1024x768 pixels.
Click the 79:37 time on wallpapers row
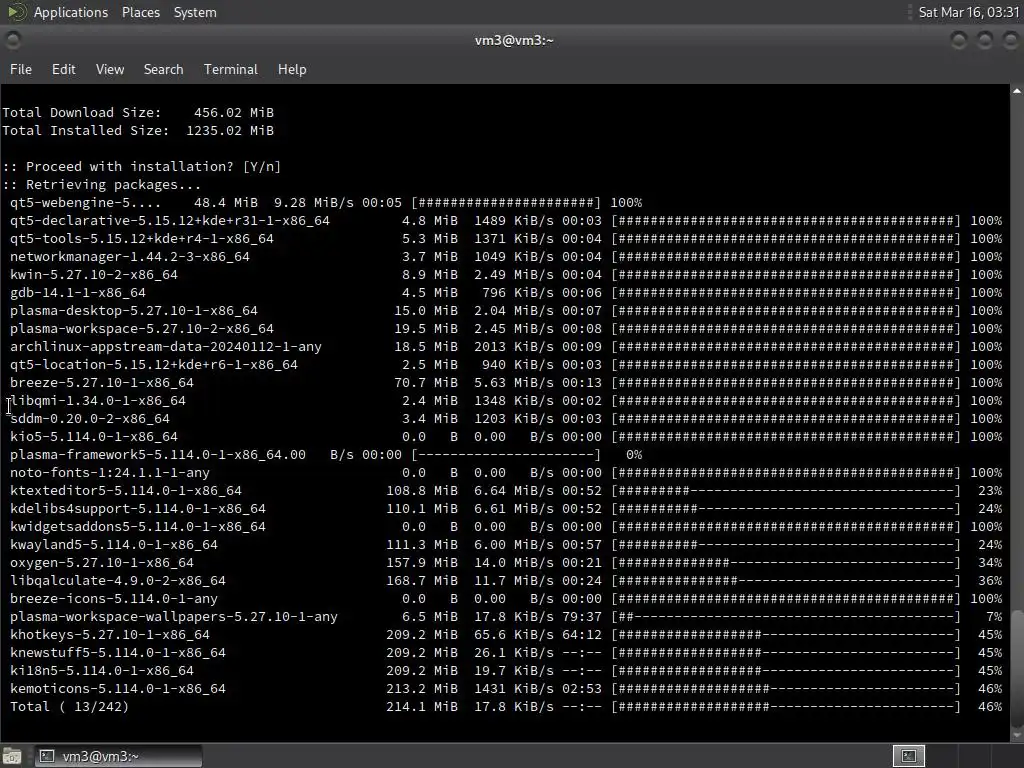[x=582, y=616]
